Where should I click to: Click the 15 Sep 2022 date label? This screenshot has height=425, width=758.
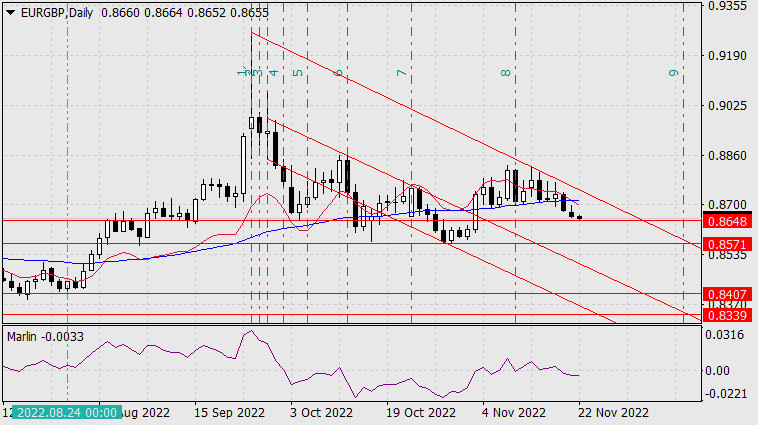coord(229,412)
